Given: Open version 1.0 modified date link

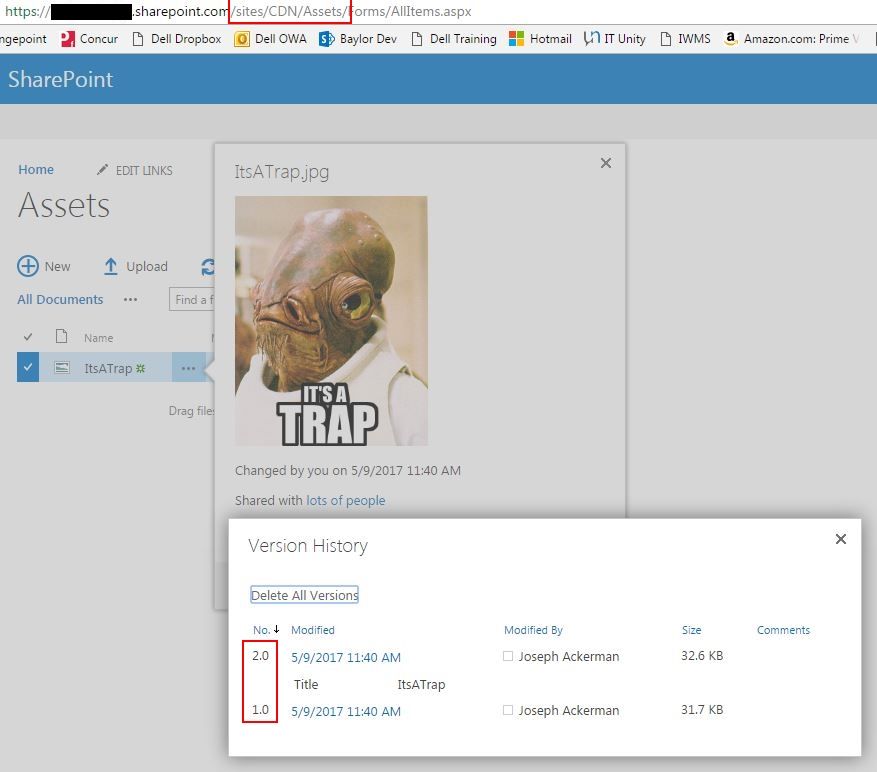Looking at the screenshot, I should pyautogui.click(x=346, y=712).
